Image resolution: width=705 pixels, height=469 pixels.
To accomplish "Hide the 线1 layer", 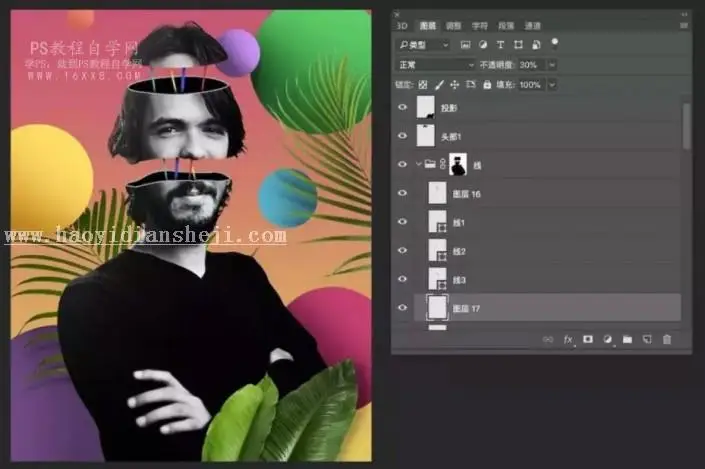I will point(402,222).
